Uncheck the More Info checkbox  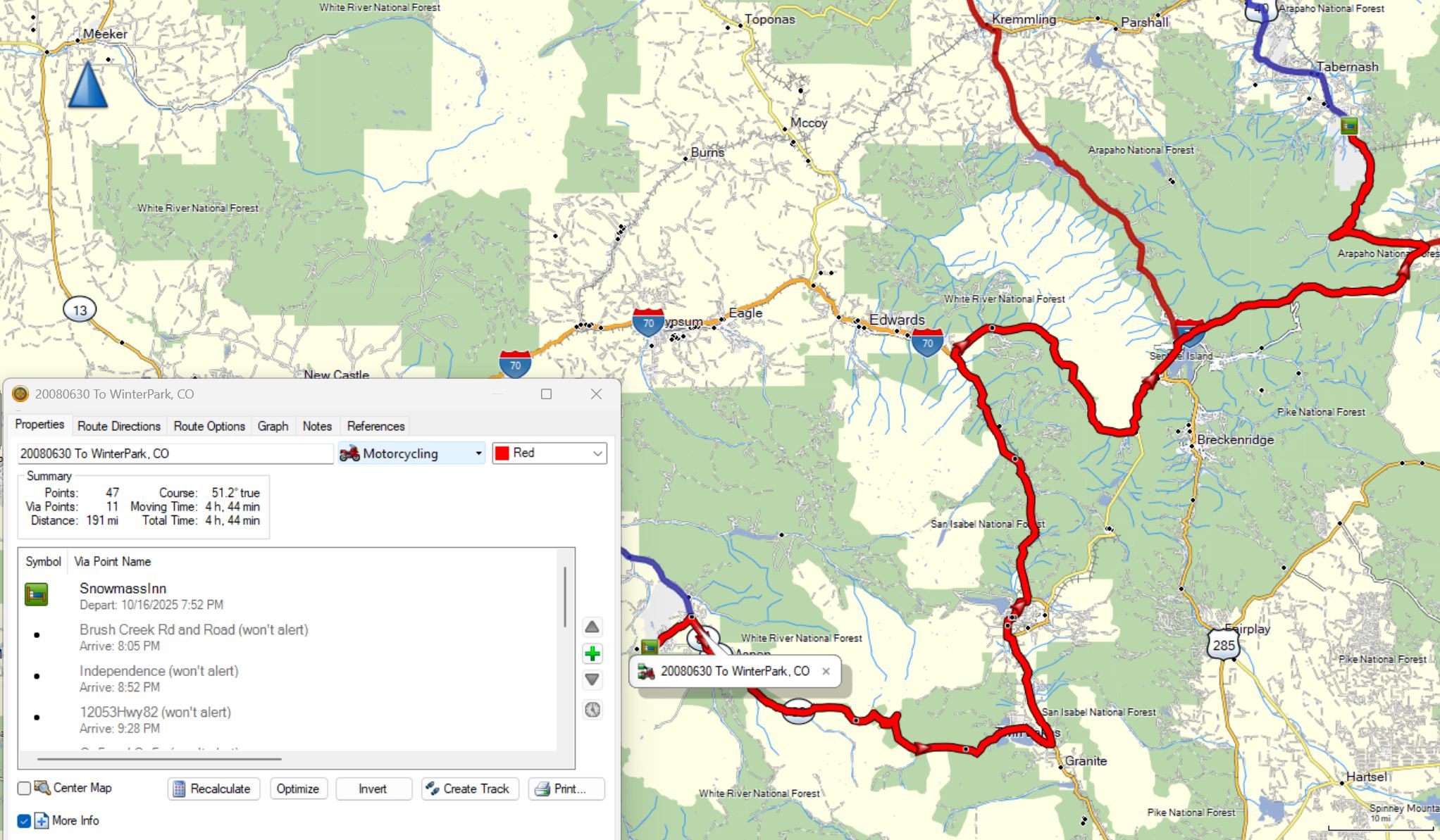[25, 820]
